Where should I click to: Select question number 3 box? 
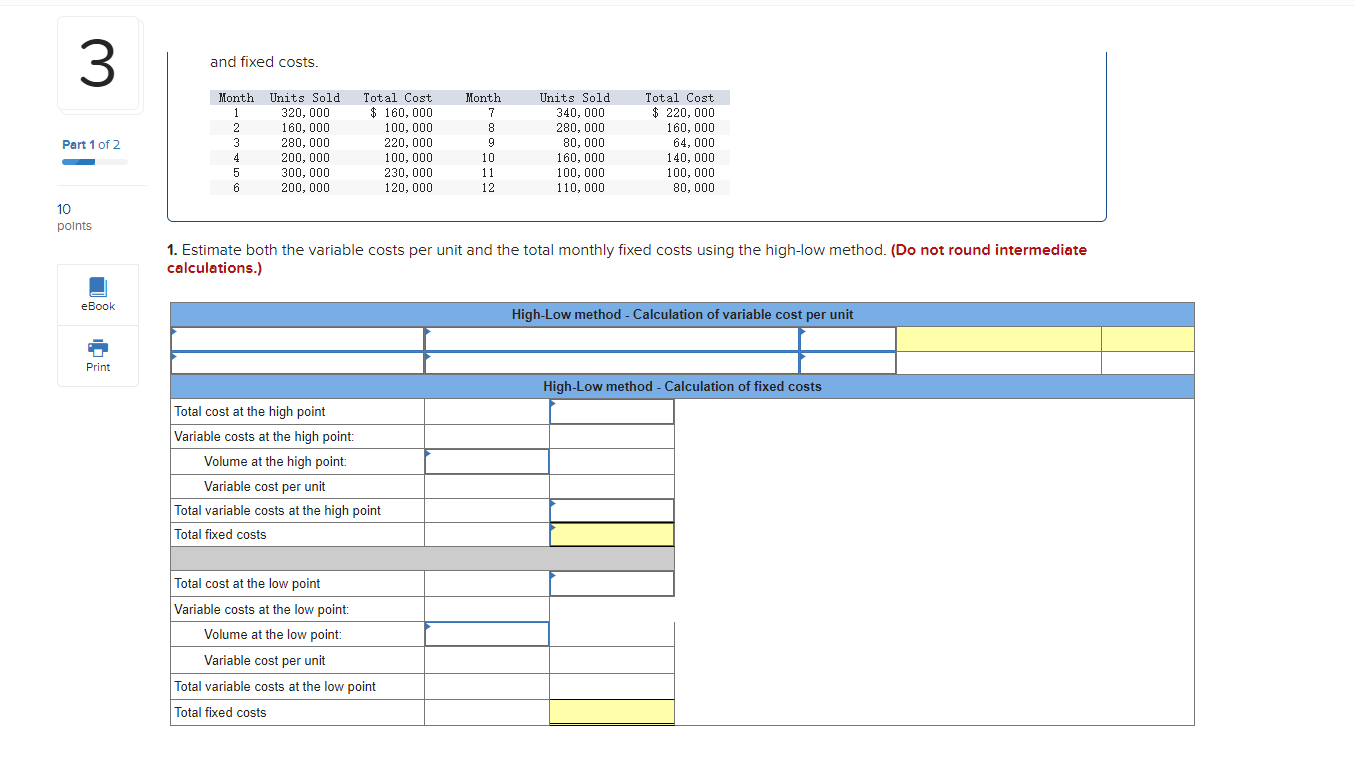98,63
